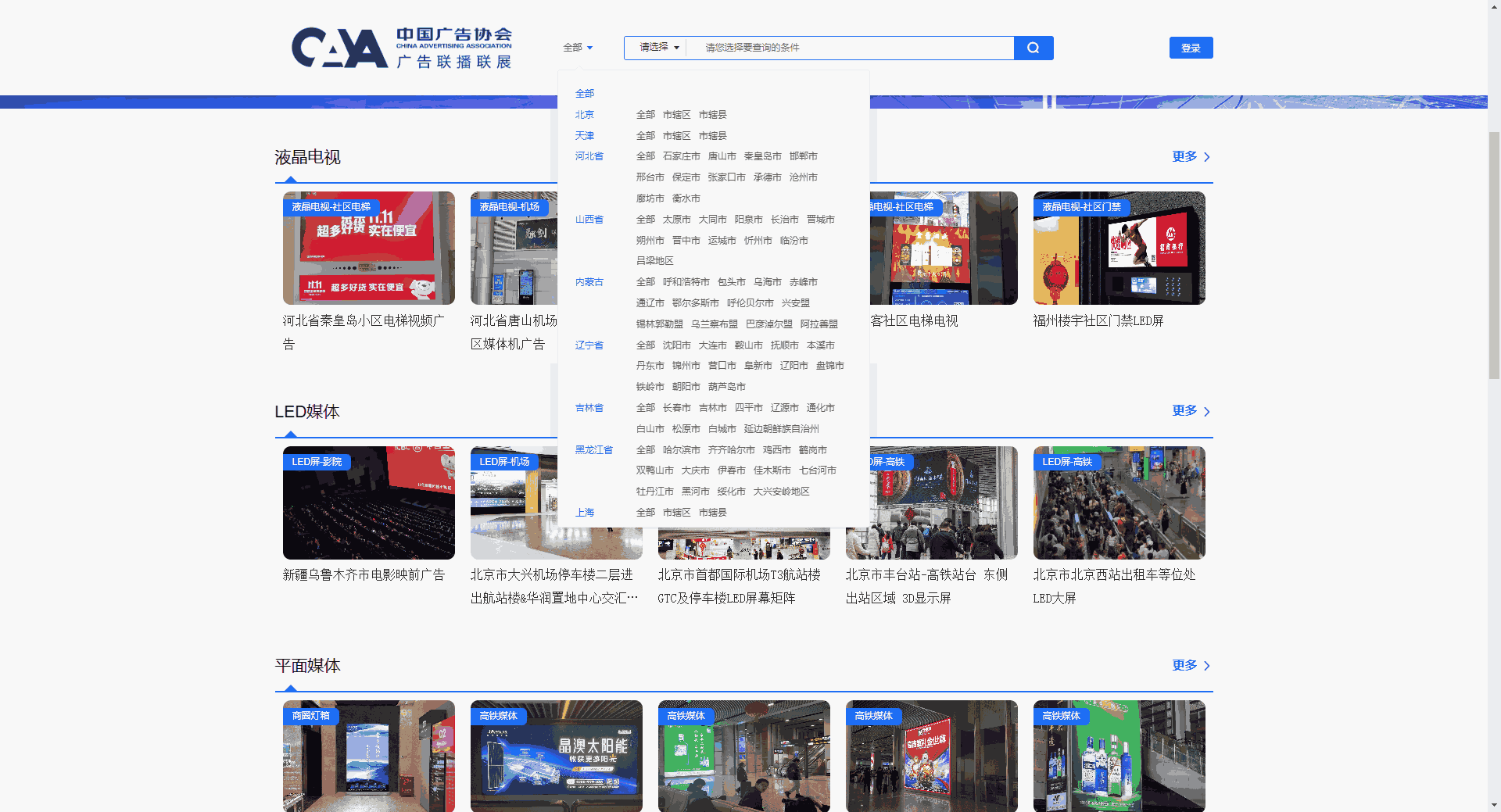Pick 哈尔滨市 under Heilongjiang
This screenshot has height=812, width=1501.
point(681,450)
